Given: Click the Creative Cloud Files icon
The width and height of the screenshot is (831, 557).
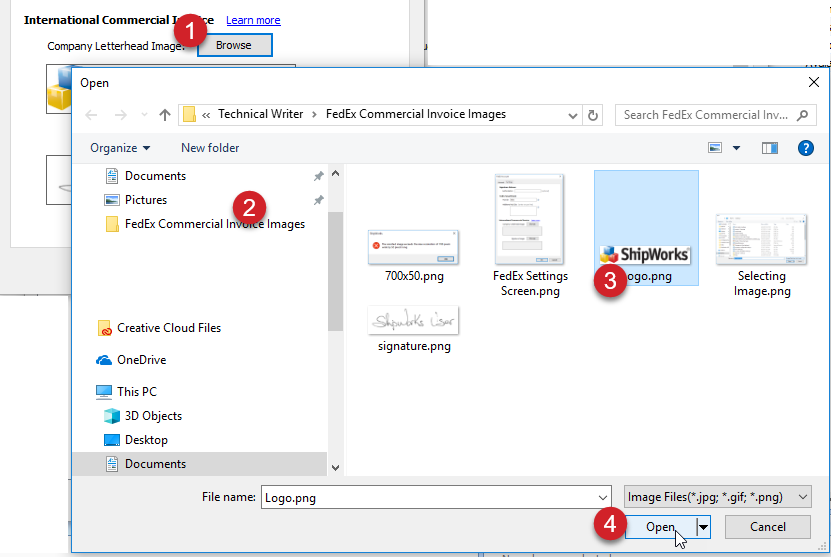Looking at the screenshot, I should click(x=104, y=328).
